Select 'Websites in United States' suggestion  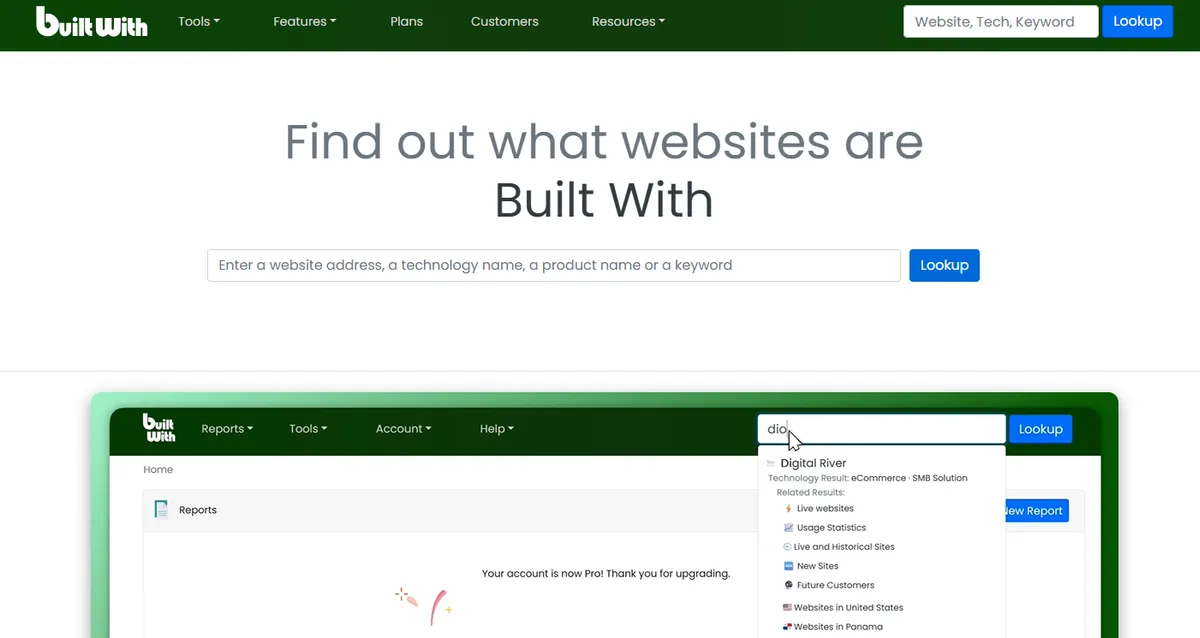pyautogui.click(x=848, y=608)
